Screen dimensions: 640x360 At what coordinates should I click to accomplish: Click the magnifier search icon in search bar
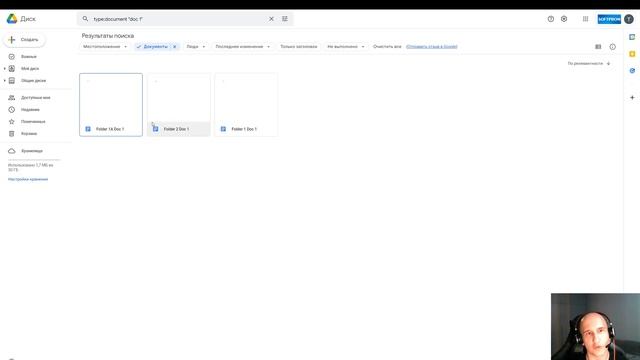tap(85, 19)
